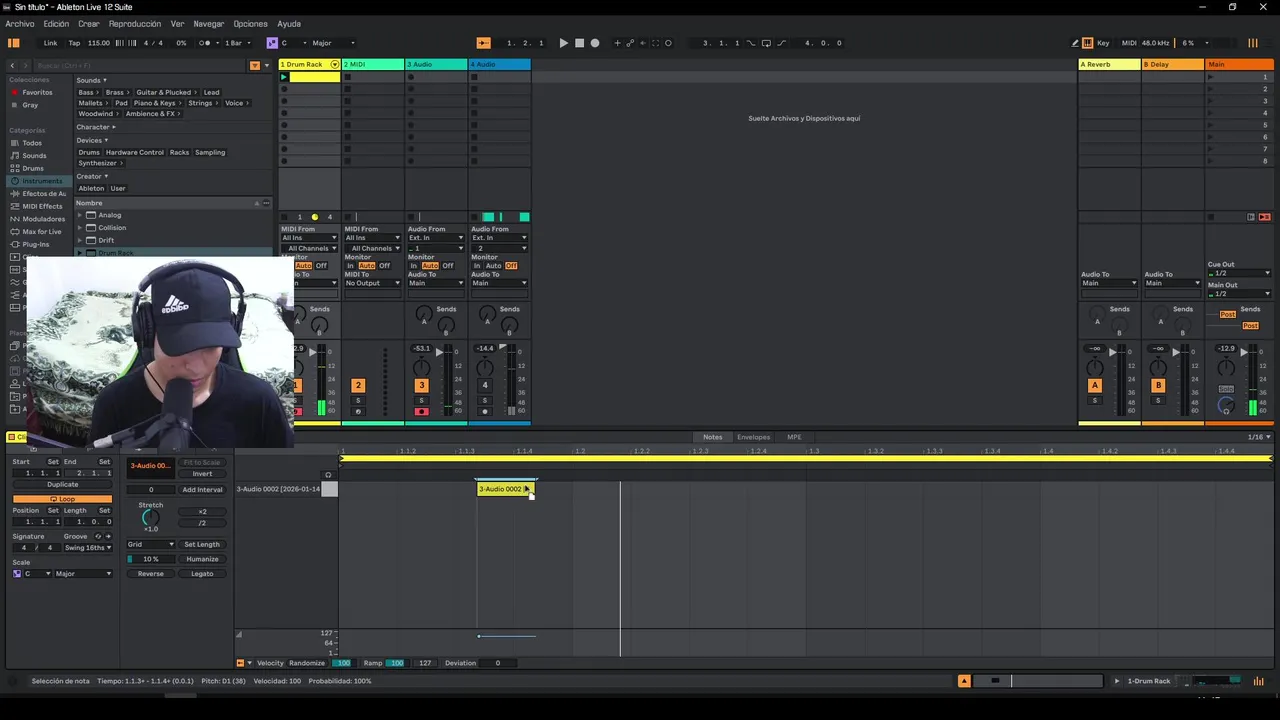Click the Hot-Swap Groove icon
This screenshot has width=1280, height=720.
point(98,536)
